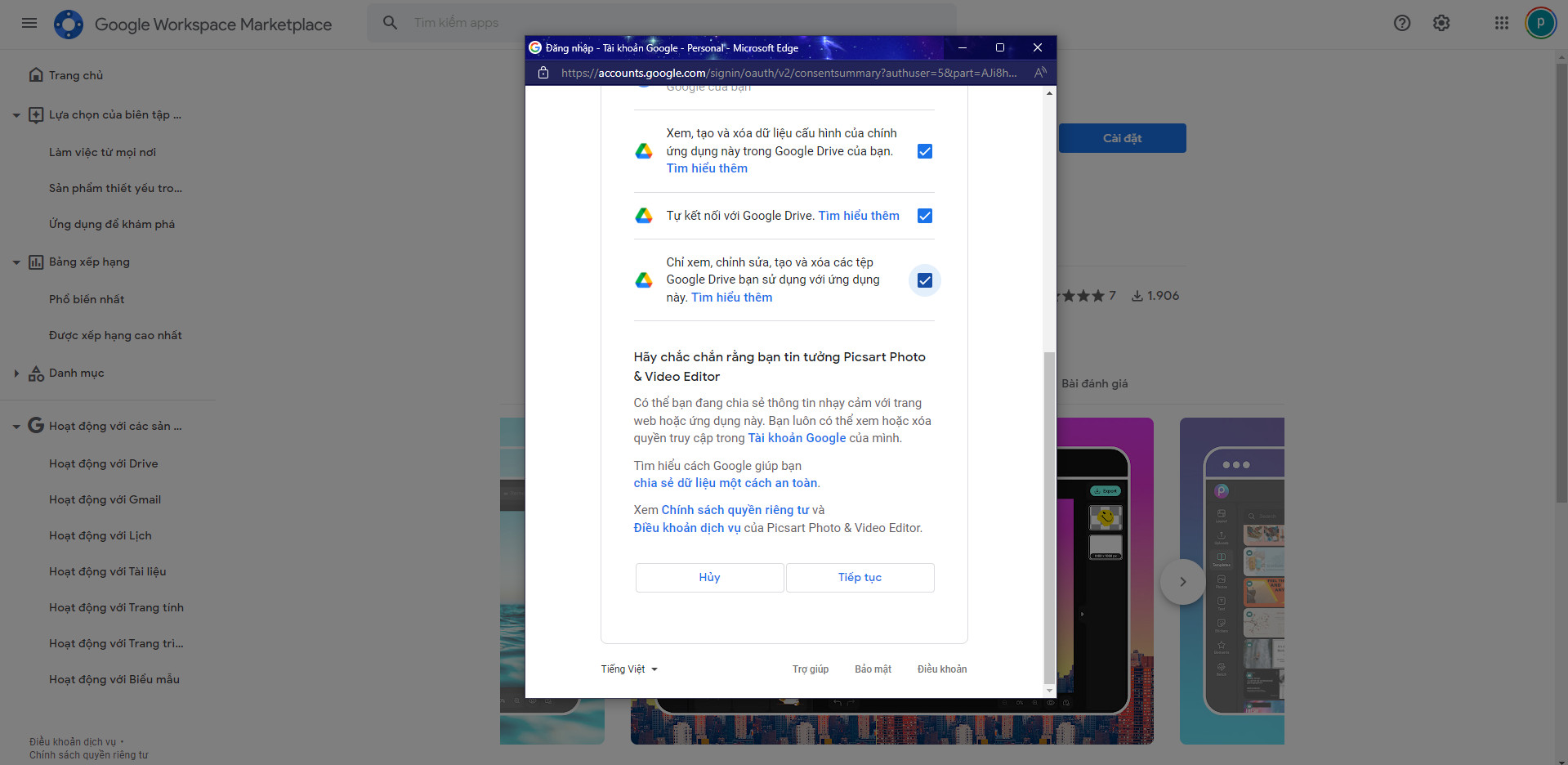
Task: Select Hoạt động với Trang tính
Action: click(116, 607)
